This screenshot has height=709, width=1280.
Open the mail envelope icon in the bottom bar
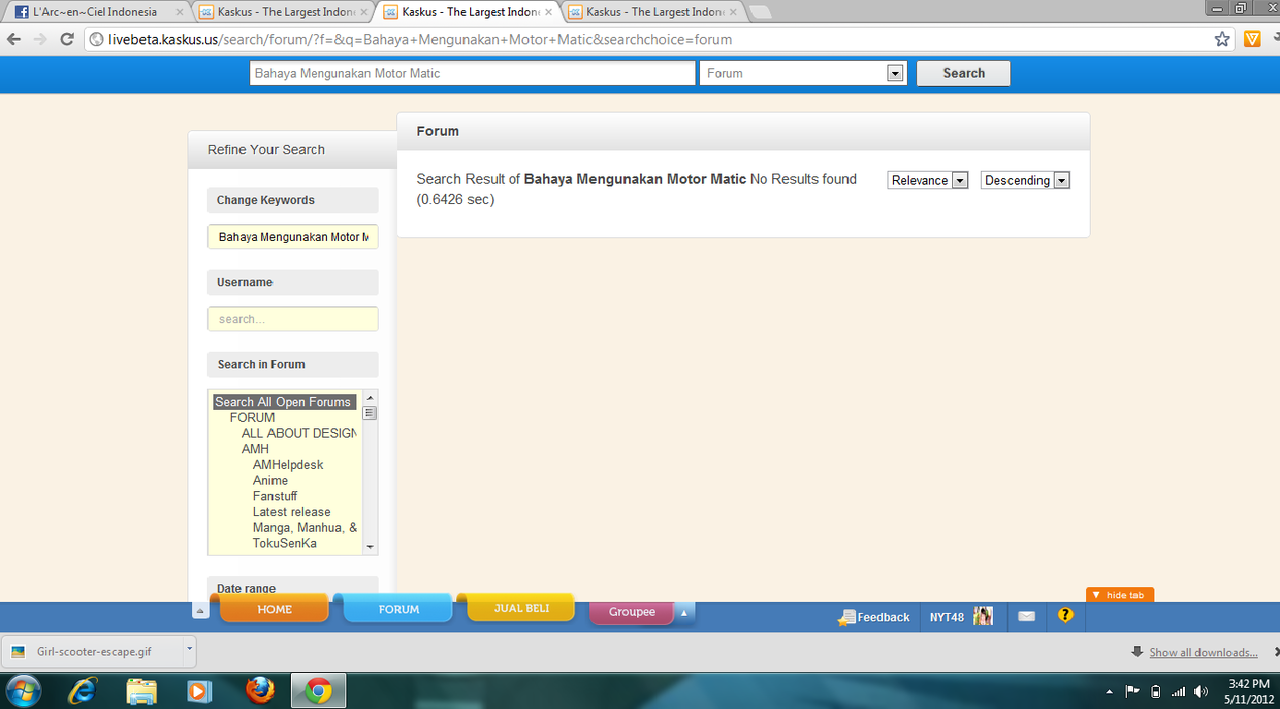click(1026, 616)
